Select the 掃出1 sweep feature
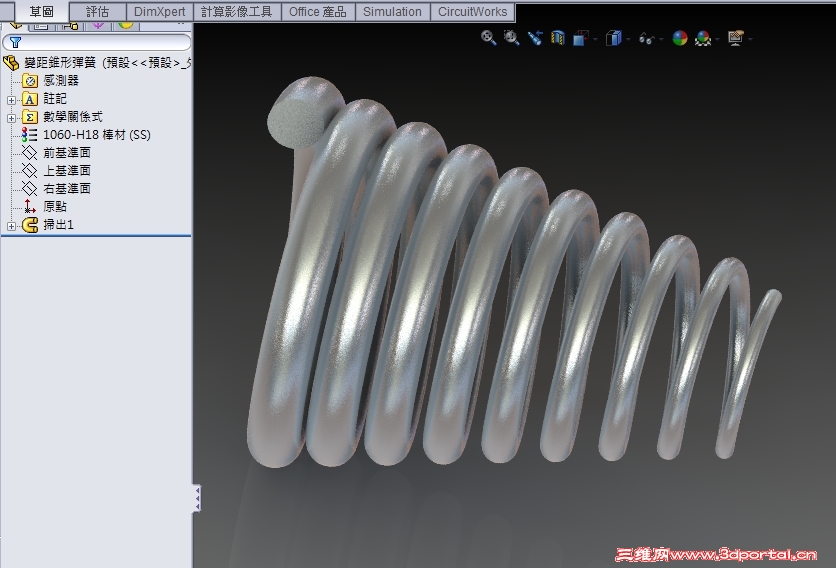 (x=59, y=225)
